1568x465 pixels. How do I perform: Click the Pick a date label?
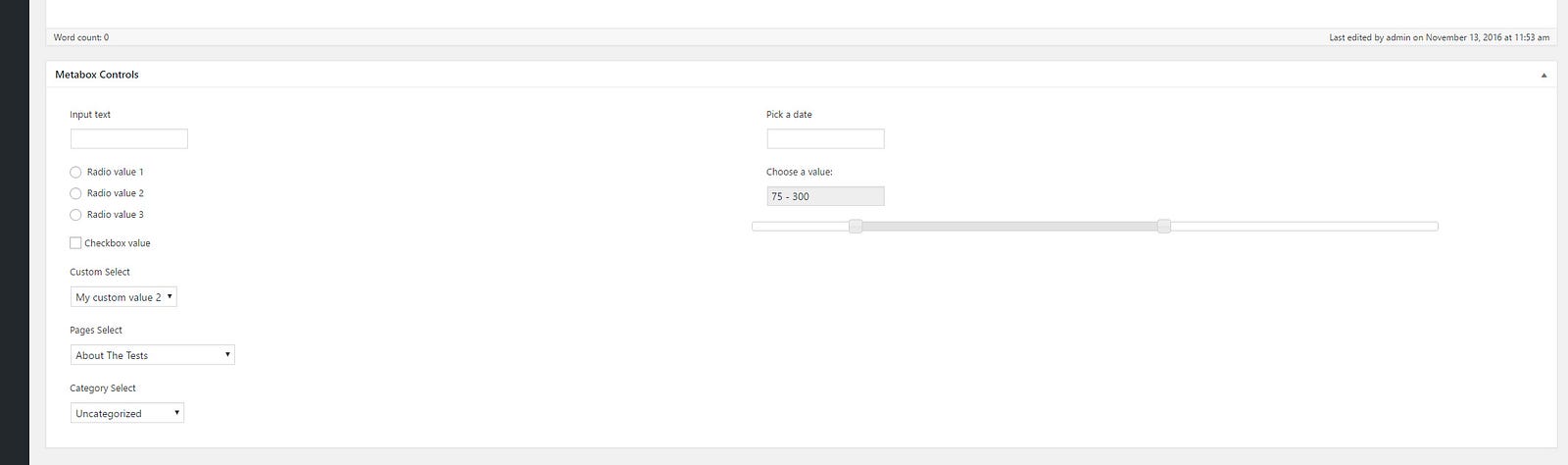[789, 115]
